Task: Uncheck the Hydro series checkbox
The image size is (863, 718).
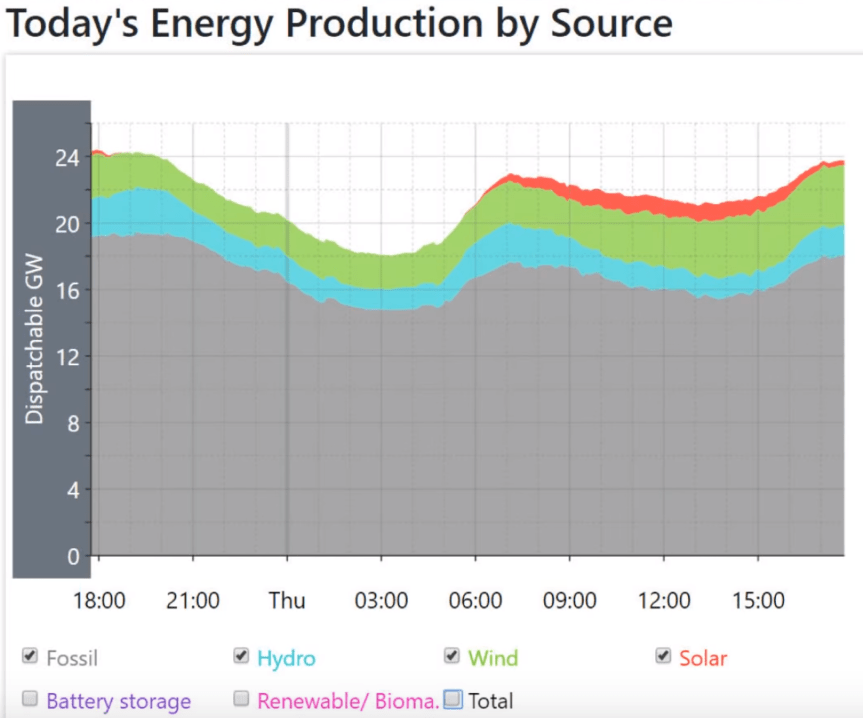Action: (241, 656)
